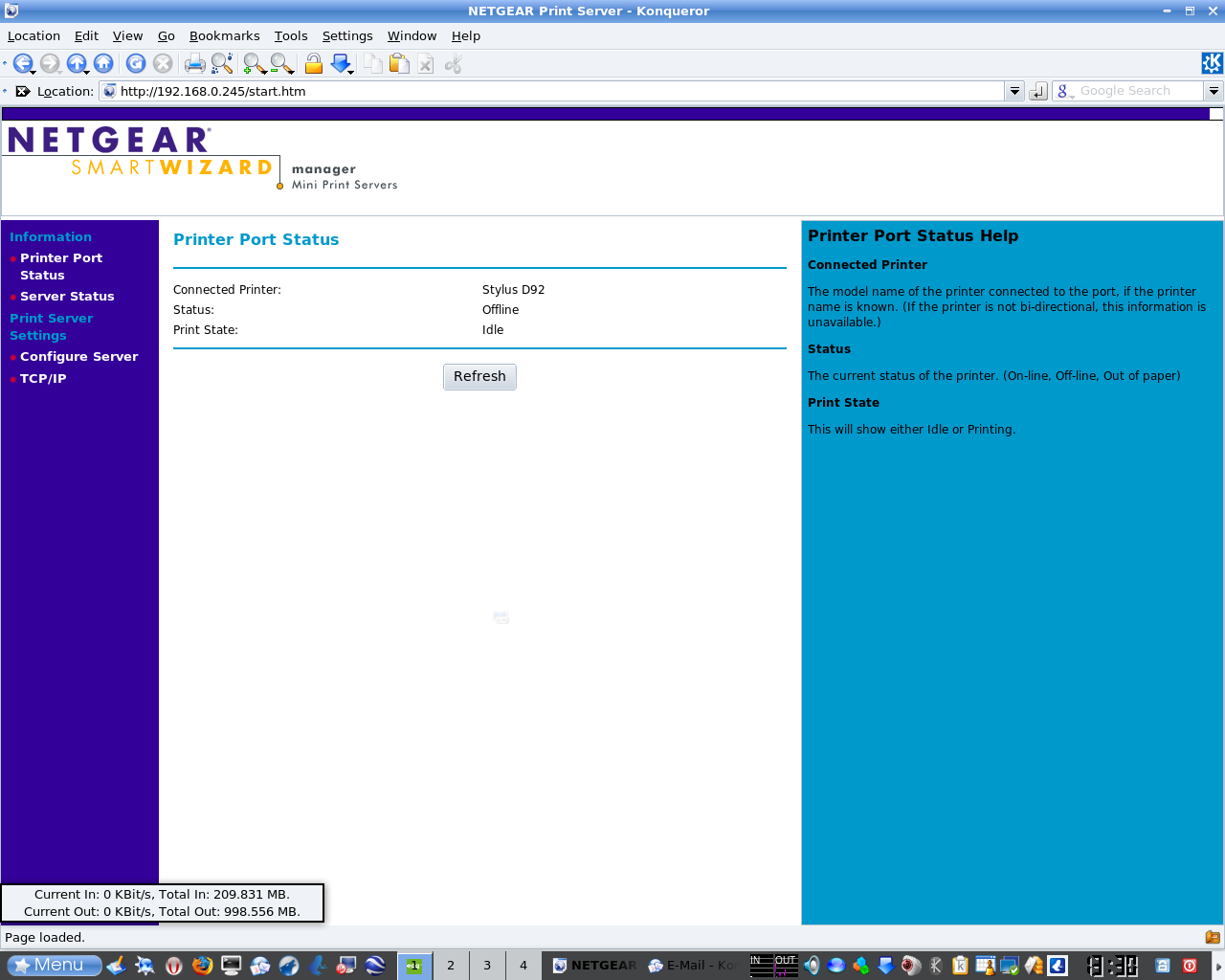Click the Copy toolbar icon
The image size is (1225, 980).
click(x=373, y=64)
